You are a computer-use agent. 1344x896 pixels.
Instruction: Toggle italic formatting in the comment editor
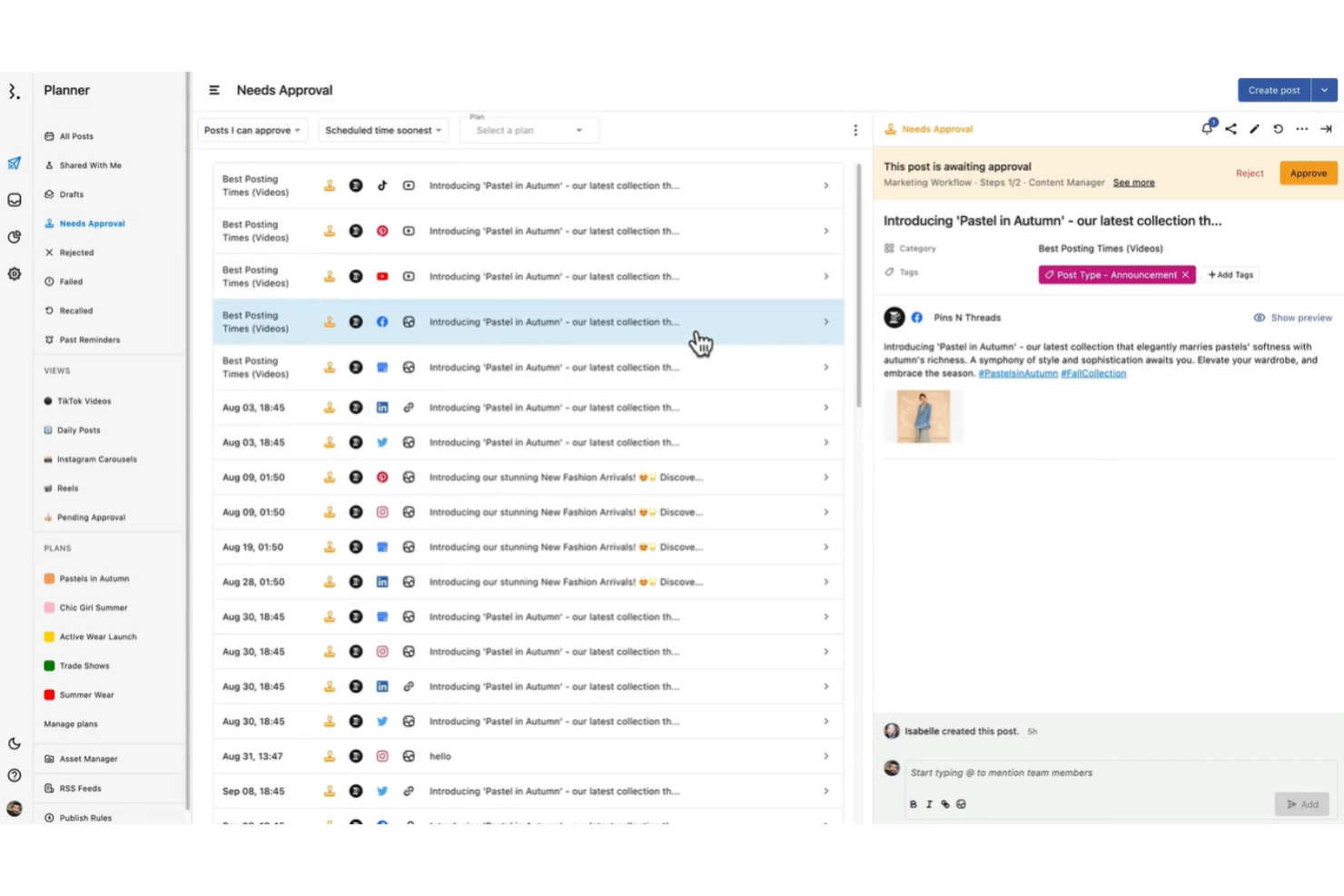(929, 803)
